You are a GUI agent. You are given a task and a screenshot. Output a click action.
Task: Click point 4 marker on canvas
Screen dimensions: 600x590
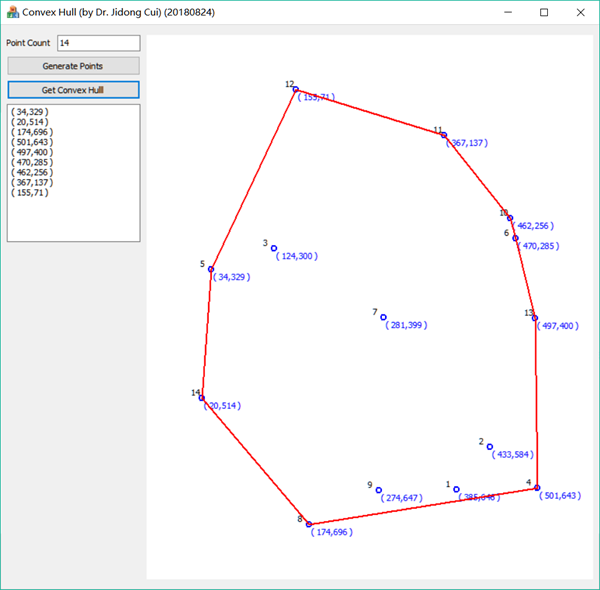pos(537,488)
